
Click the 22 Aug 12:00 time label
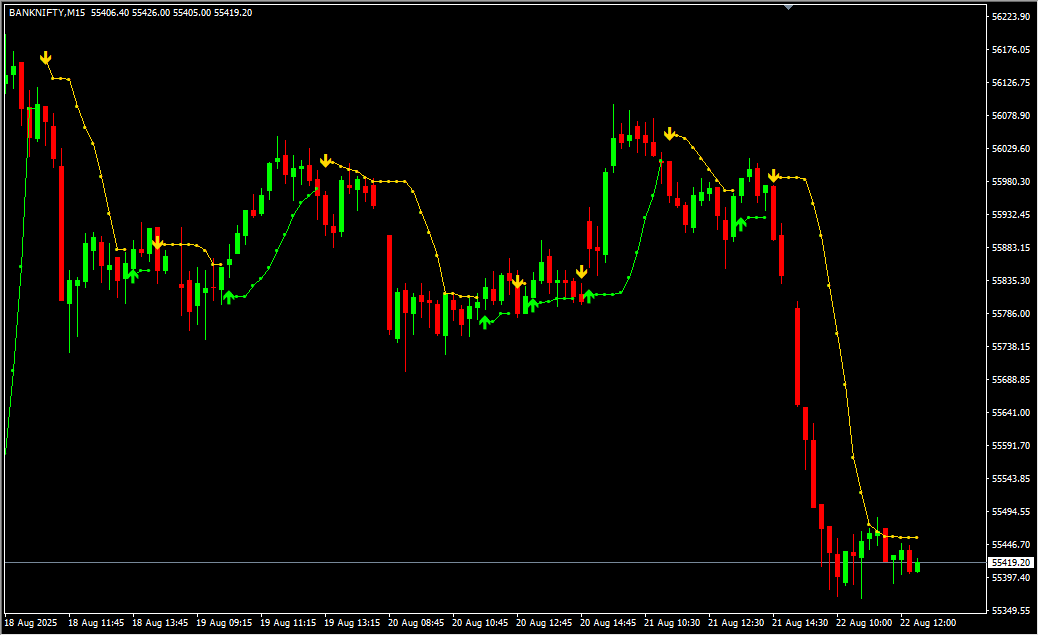pos(927,622)
